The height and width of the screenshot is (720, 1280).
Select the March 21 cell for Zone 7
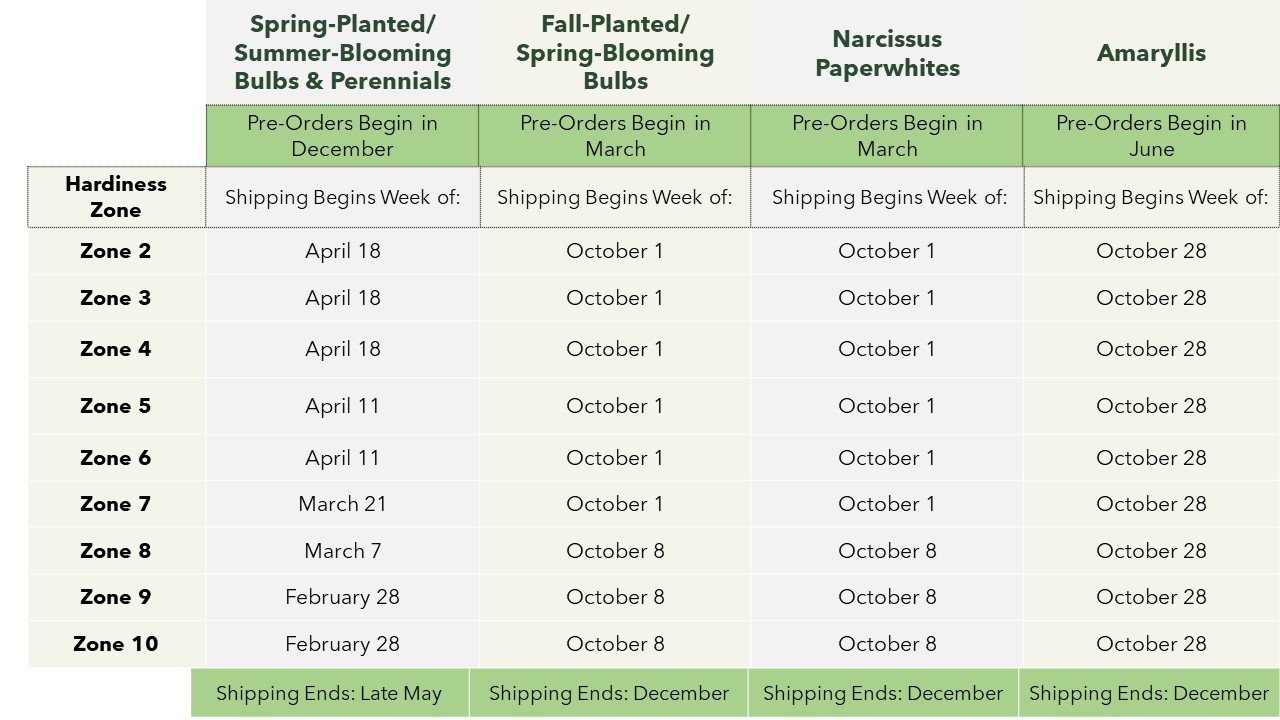(x=343, y=504)
